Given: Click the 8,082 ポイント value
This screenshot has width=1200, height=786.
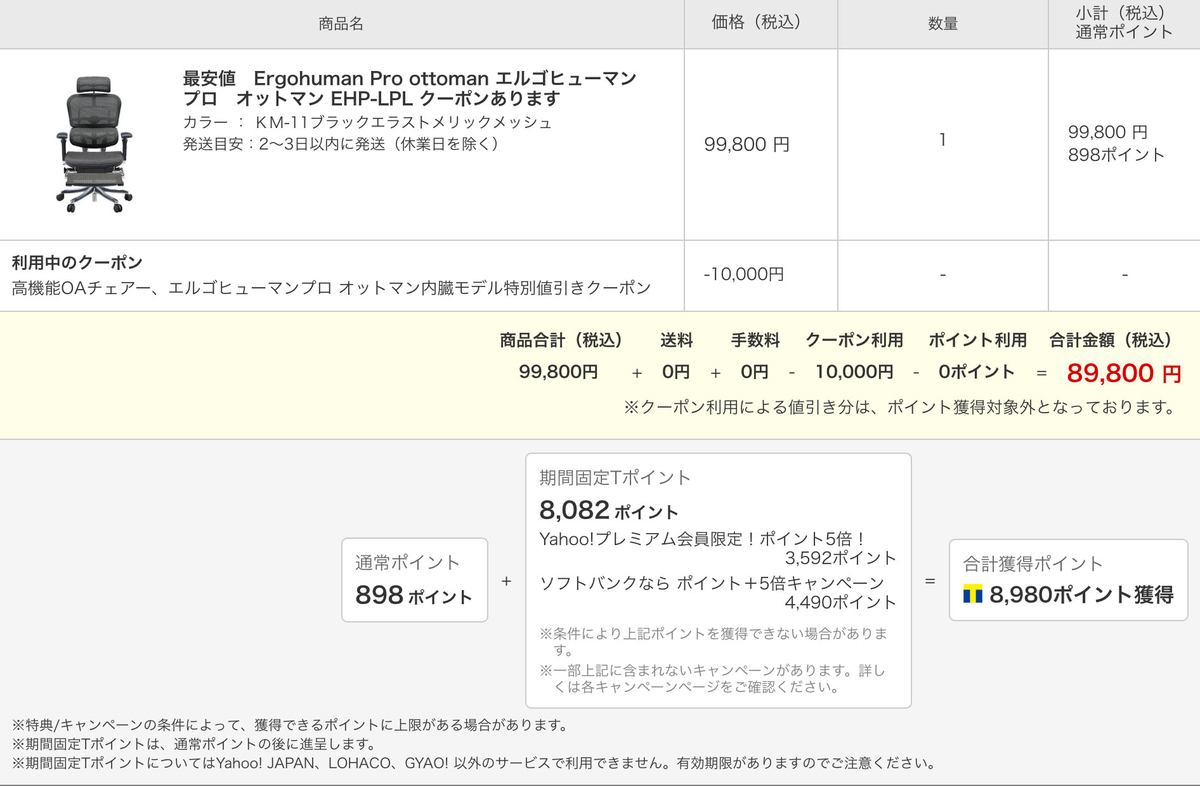Looking at the screenshot, I should click(608, 511).
